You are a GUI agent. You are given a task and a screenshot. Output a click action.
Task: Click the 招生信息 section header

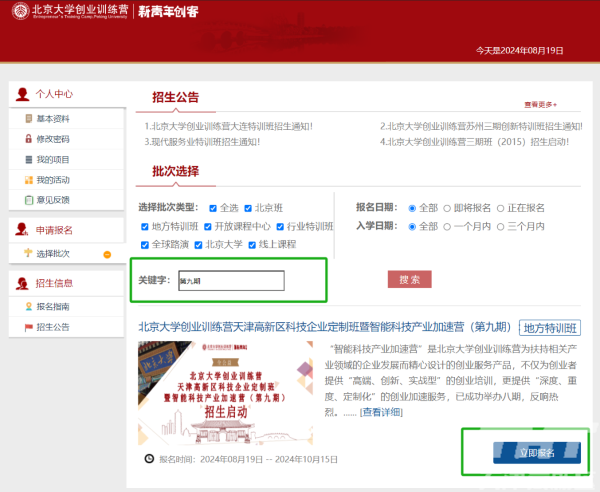pyautogui.click(x=54, y=283)
